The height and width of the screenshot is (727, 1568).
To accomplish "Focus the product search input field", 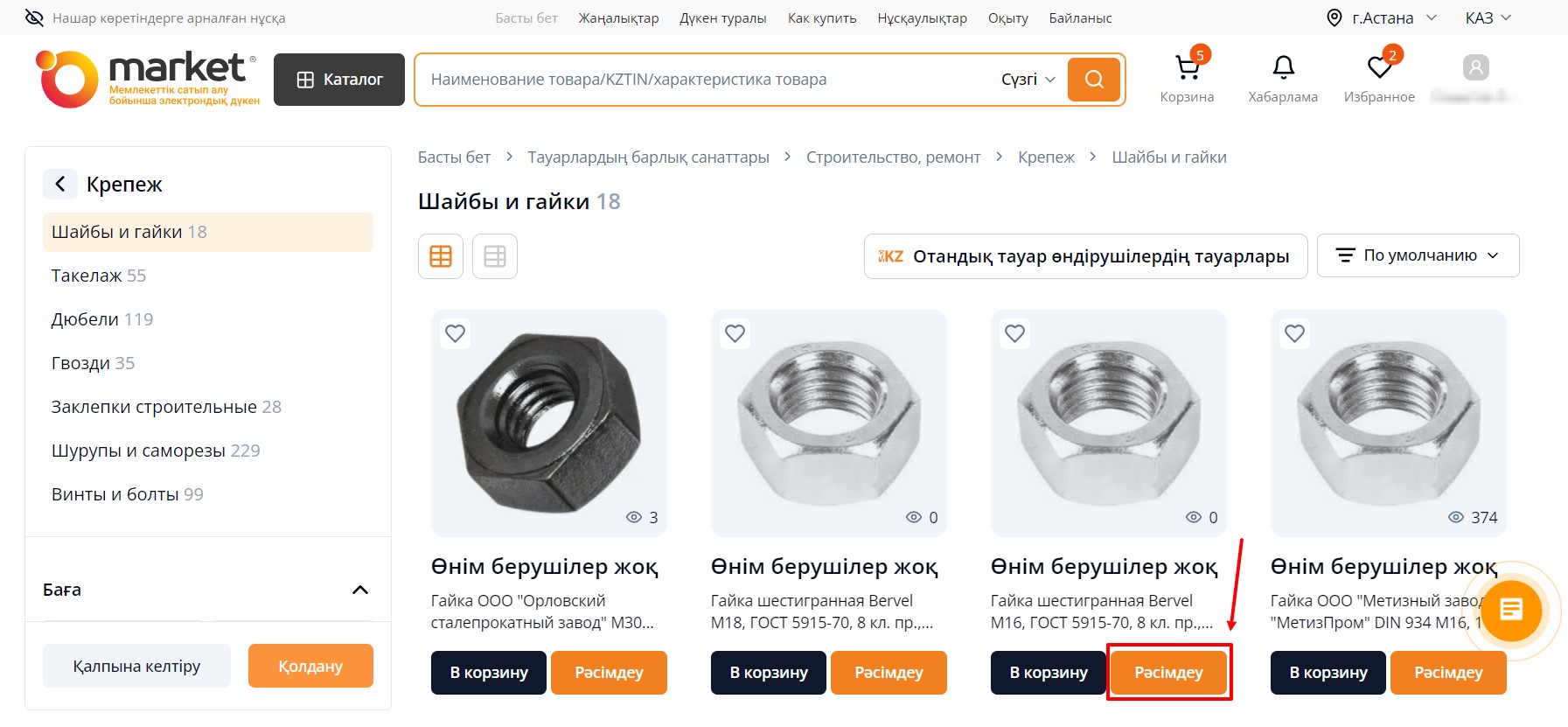I will [x=708, y=80].
